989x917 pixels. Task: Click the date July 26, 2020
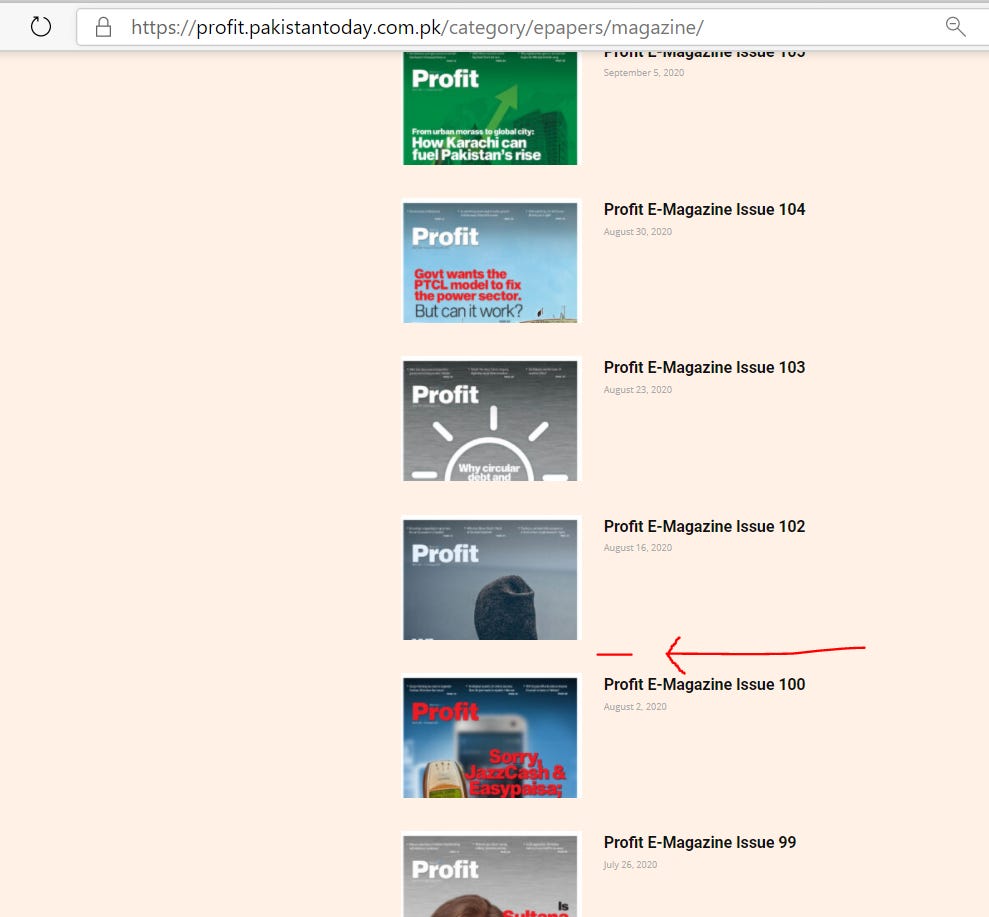click(629, 865)
